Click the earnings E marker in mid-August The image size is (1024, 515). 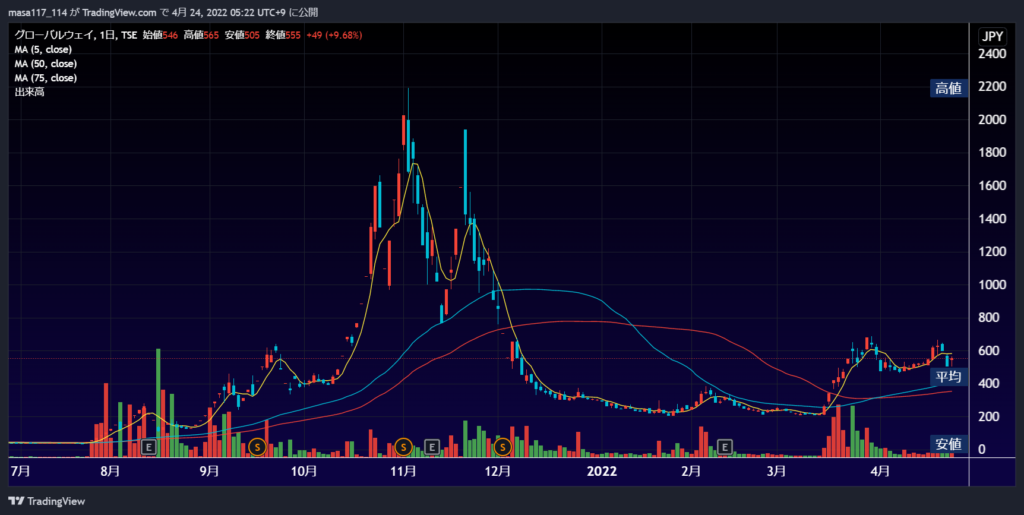click(149, 447)
